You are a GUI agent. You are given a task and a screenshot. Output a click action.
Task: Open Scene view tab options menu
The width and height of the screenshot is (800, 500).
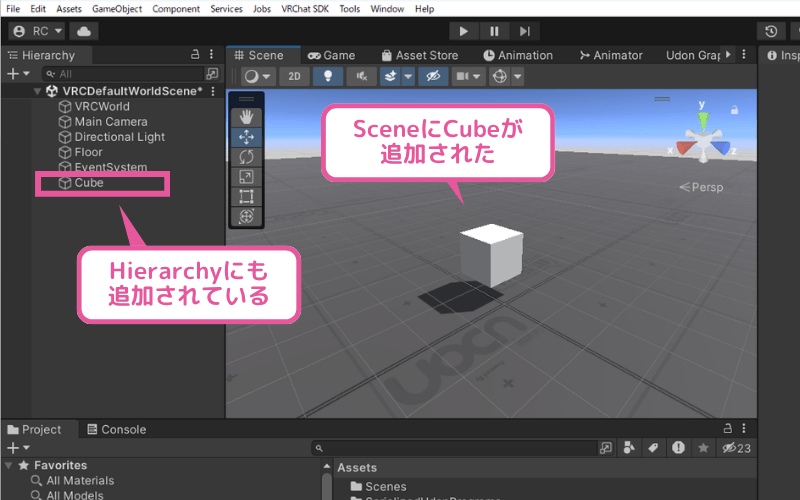pyautogui.click(x=744, y=54)
